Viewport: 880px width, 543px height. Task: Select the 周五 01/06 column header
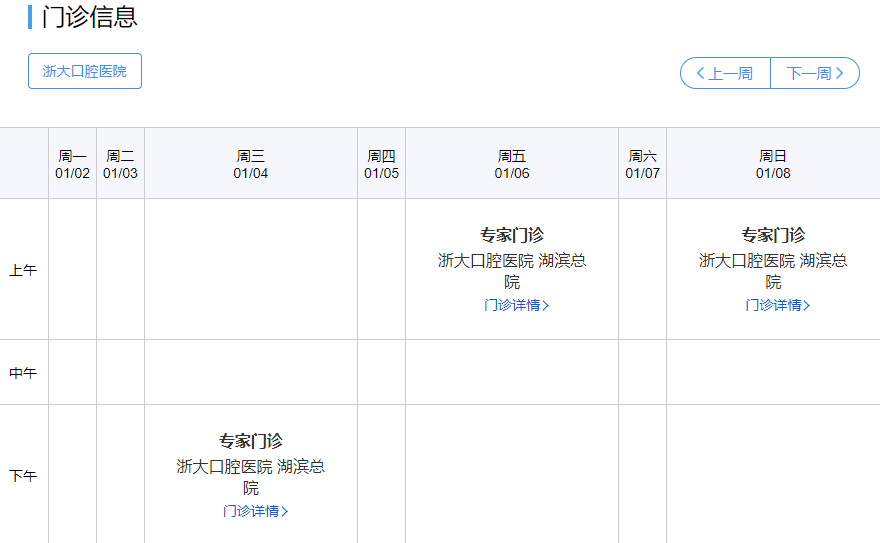pos(512,164)
